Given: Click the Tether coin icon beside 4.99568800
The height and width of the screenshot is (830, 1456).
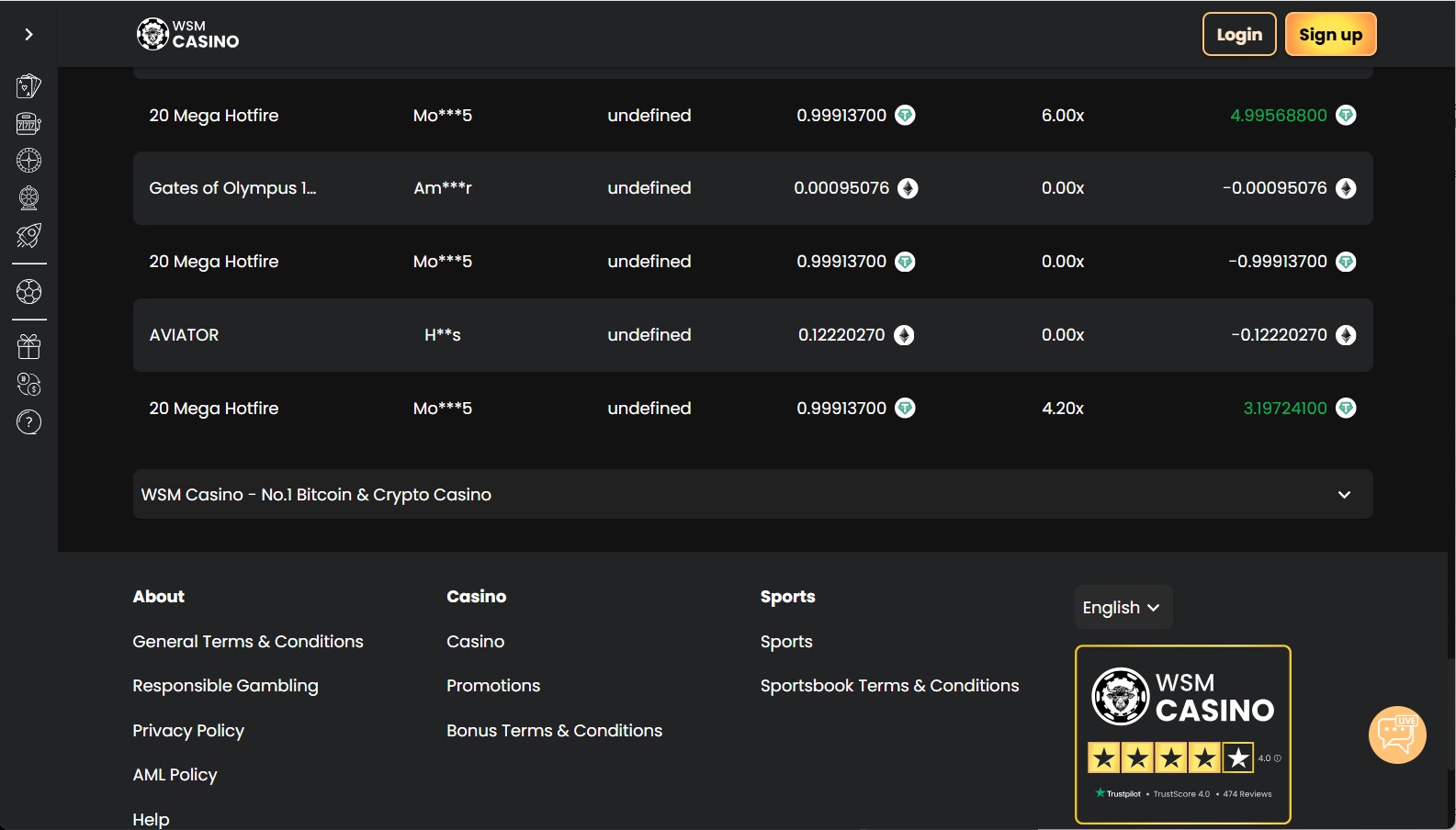Looking at the screenshot, I should [1346, 115].
